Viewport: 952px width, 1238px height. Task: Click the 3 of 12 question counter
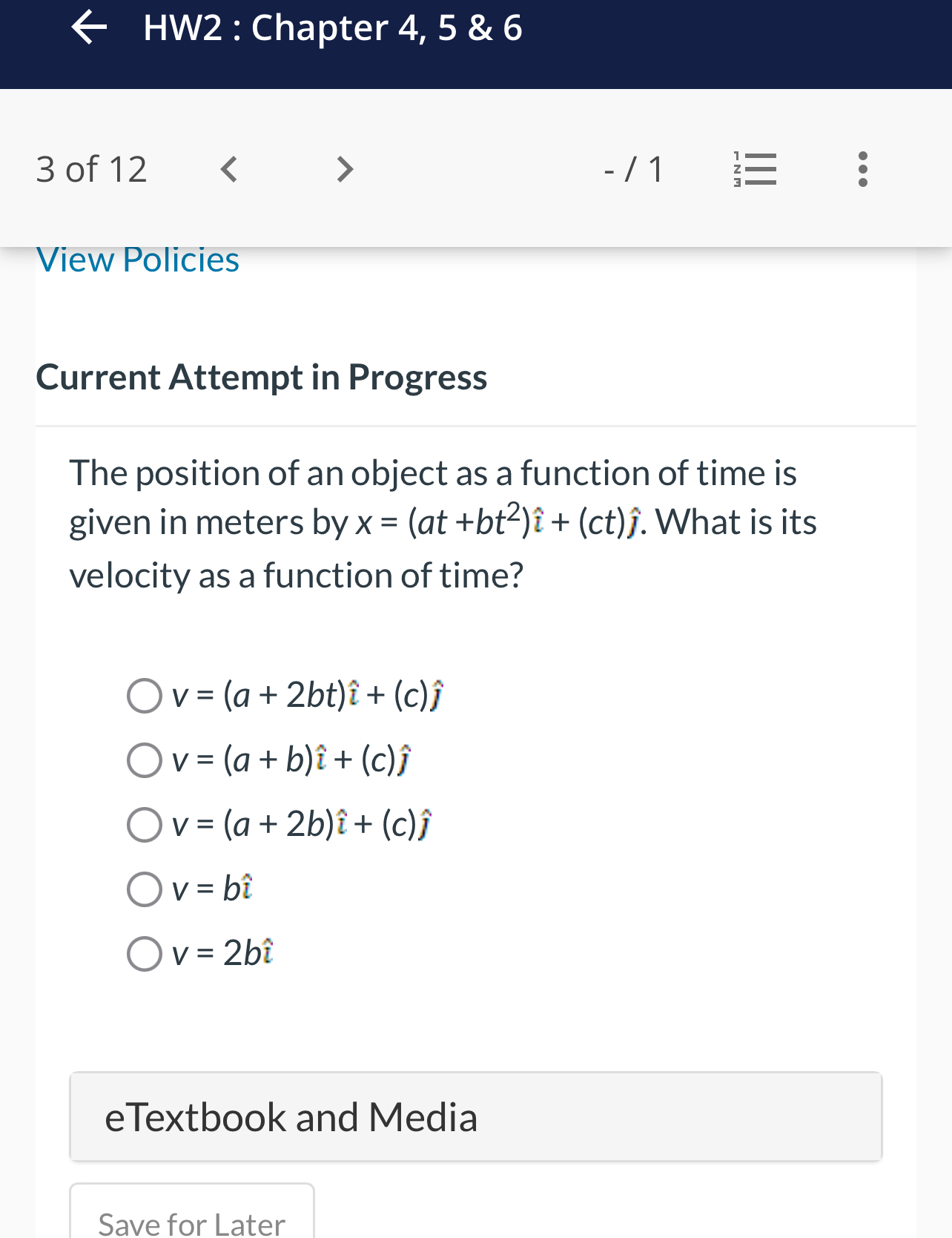point(90,168)
